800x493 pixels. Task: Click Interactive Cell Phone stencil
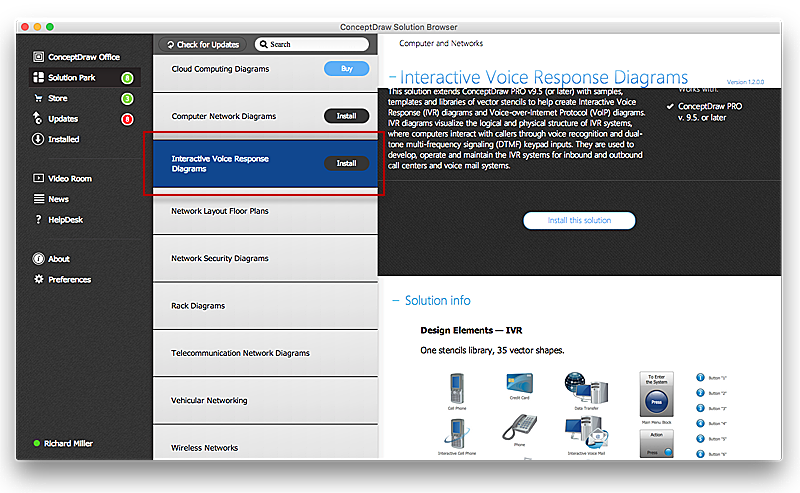point(457,433)
